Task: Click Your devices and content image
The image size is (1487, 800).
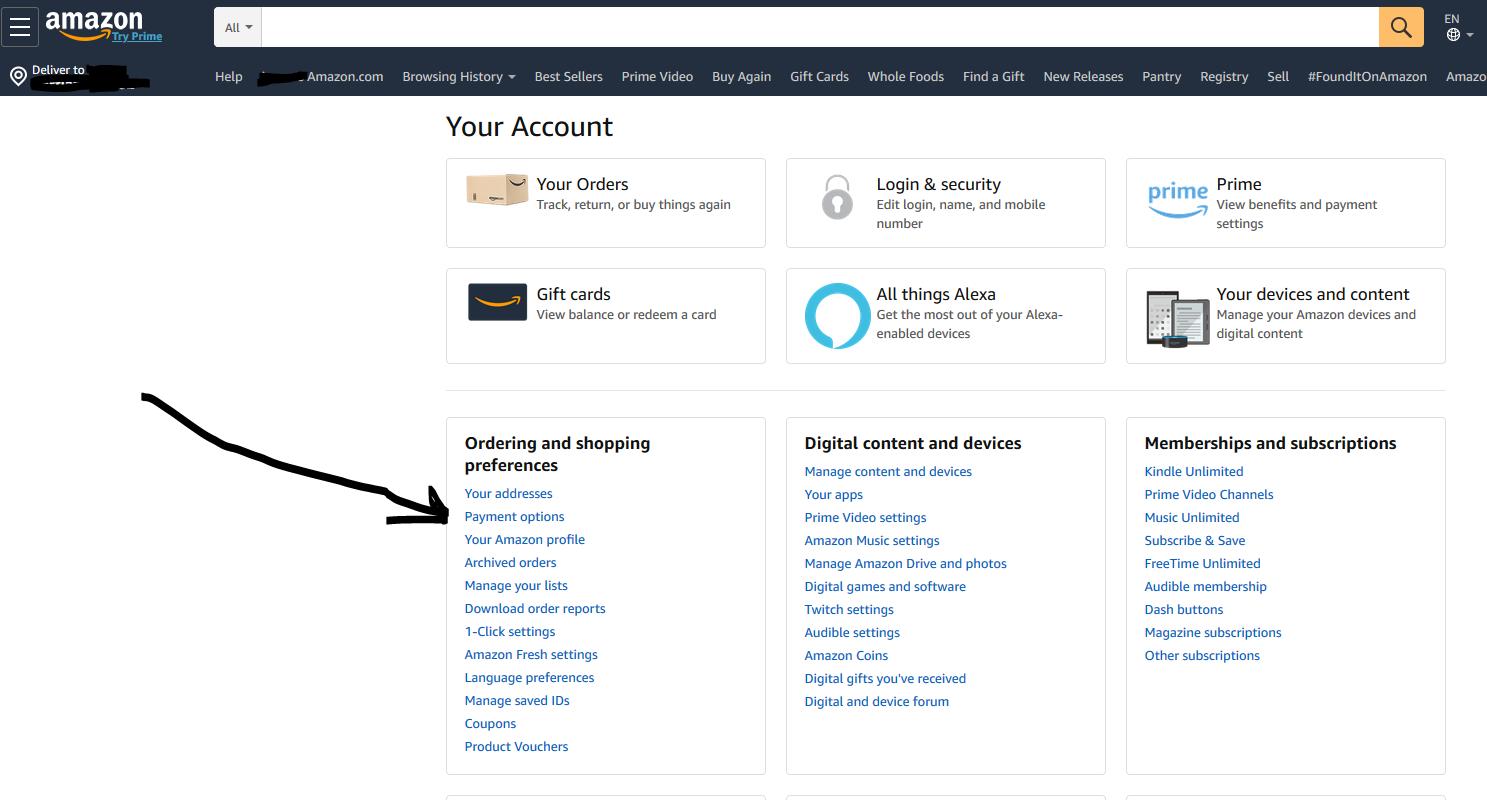Action: click(1177, 320)
